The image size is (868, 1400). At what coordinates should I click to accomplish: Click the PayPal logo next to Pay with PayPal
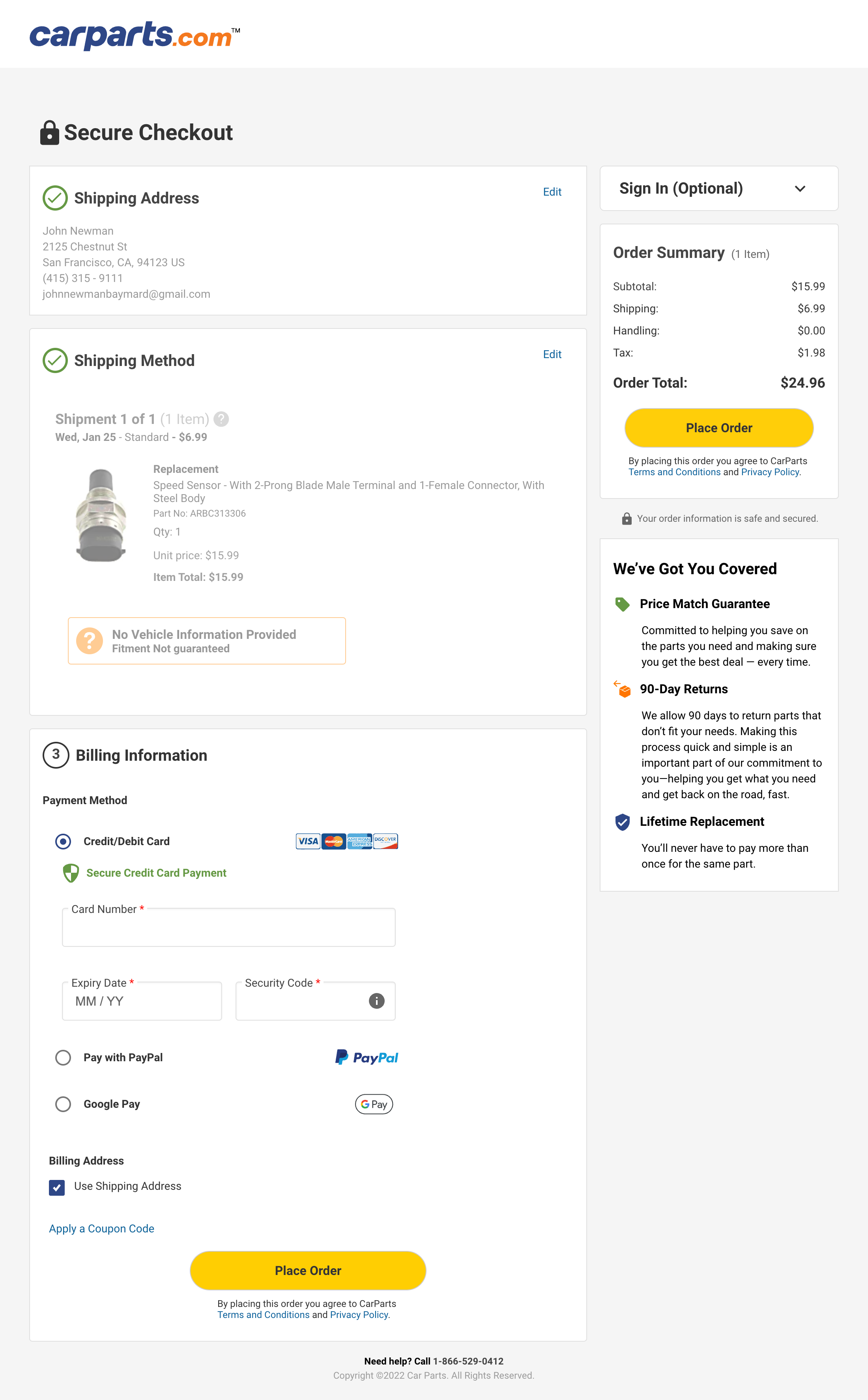366,1057
